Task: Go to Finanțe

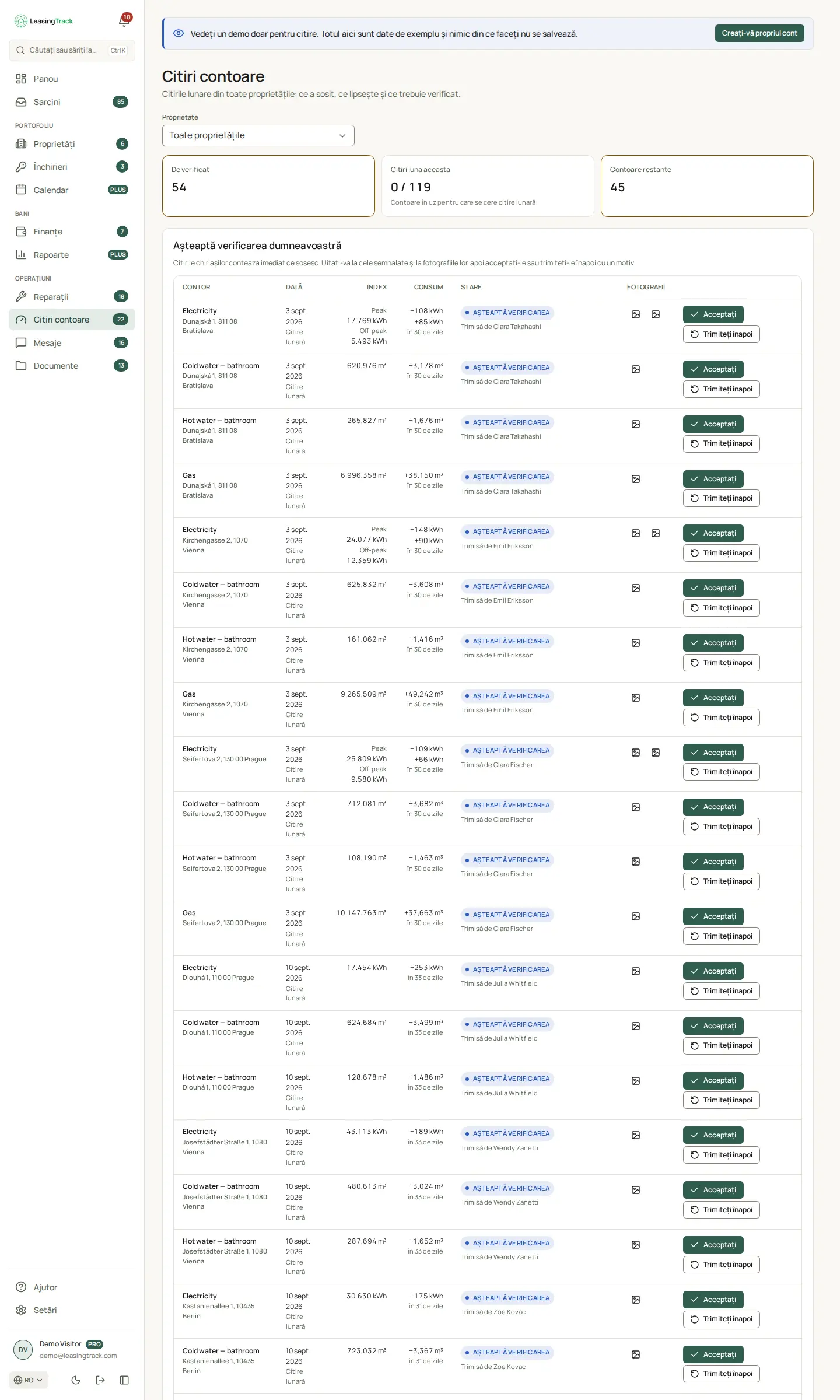Action: 72,232
